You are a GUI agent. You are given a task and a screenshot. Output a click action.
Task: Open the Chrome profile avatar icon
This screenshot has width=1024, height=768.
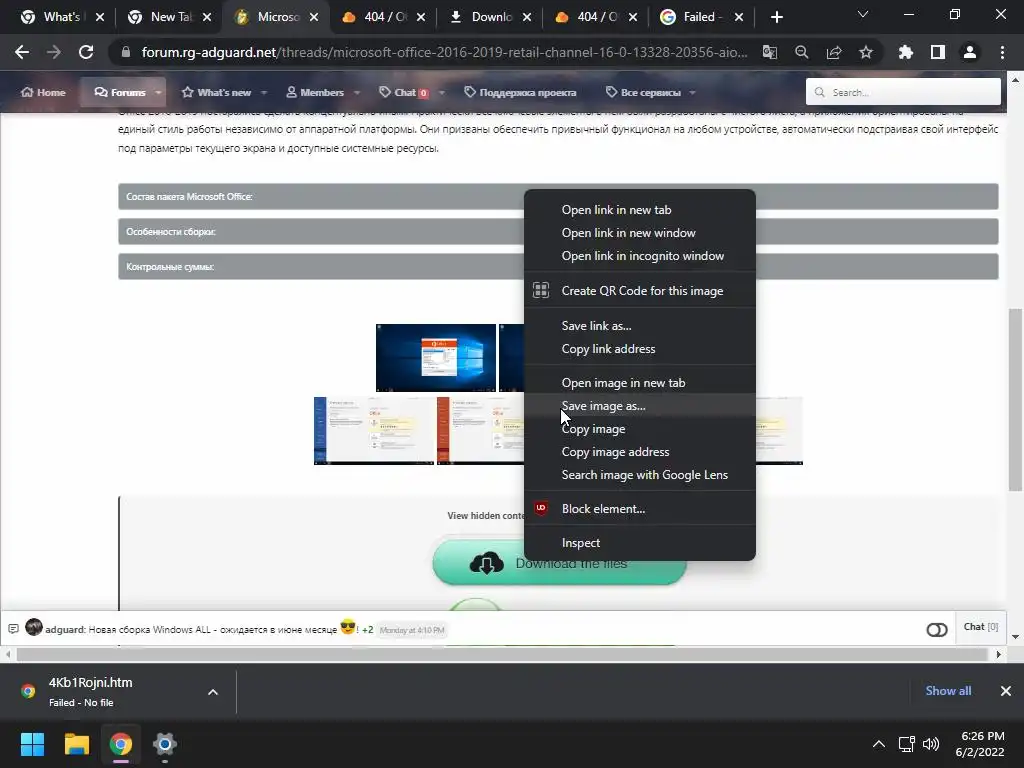pos(970,52)
